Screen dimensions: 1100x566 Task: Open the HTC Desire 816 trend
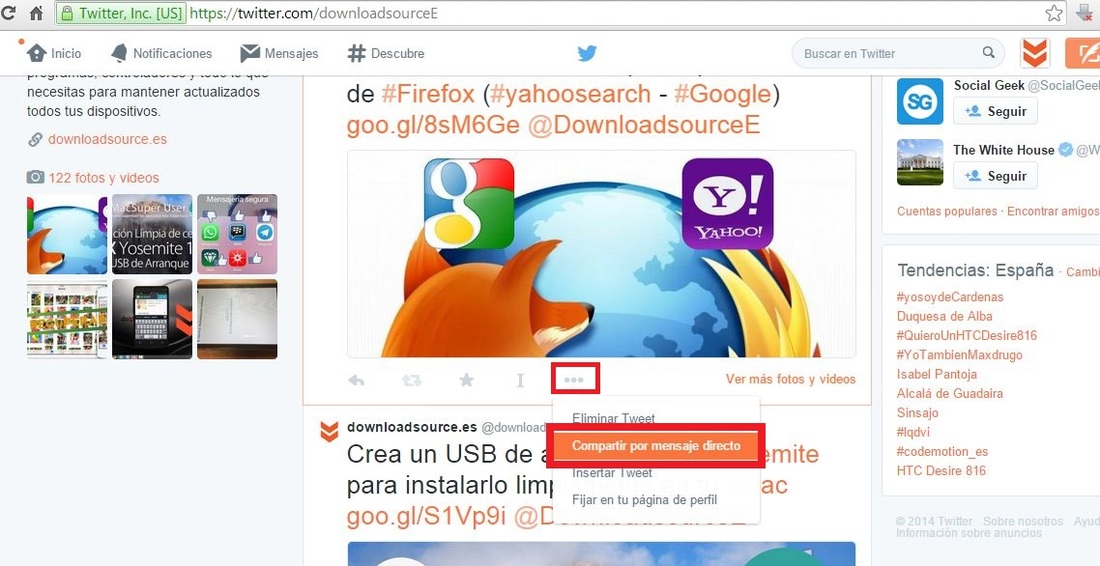click(941, 471)
